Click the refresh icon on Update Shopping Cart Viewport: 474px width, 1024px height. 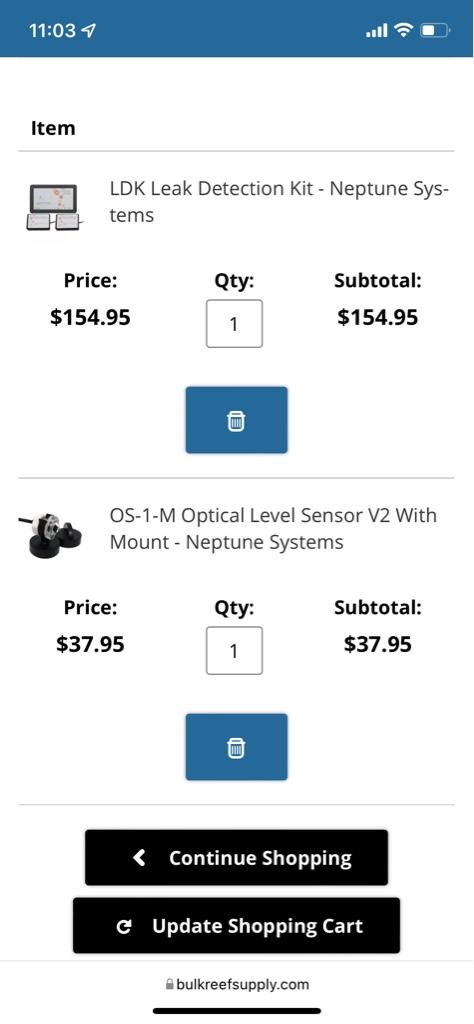pyautogui.click(x=124, y=926)
